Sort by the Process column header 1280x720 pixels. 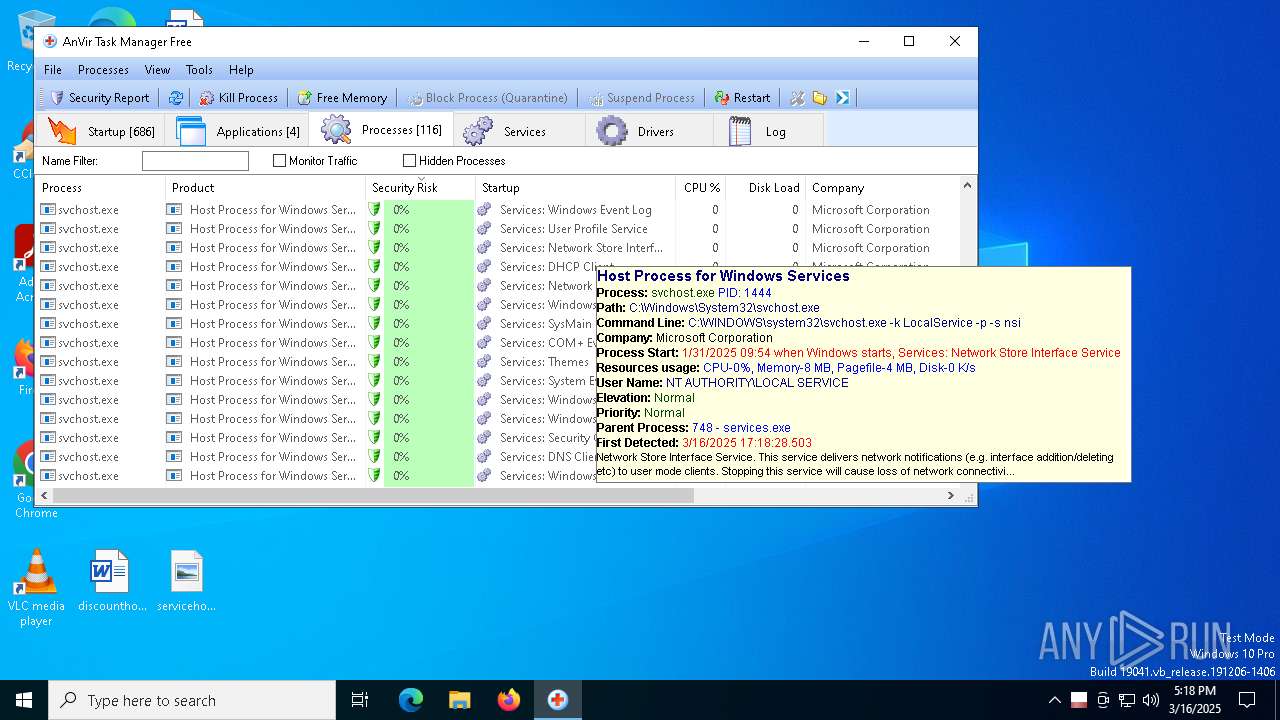pyautogui.click(x=101, y=188)
